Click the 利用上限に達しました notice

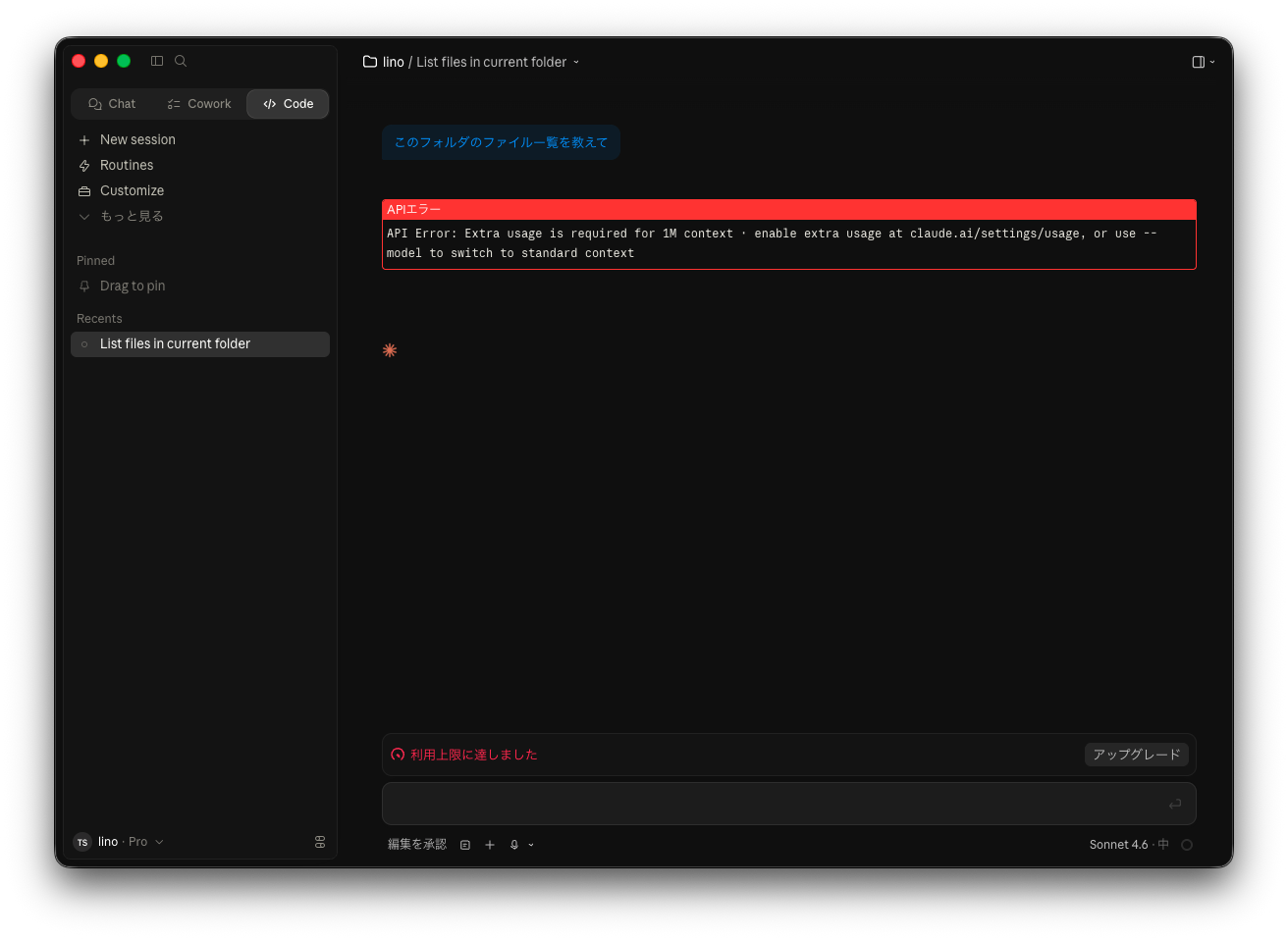point(474,755)
